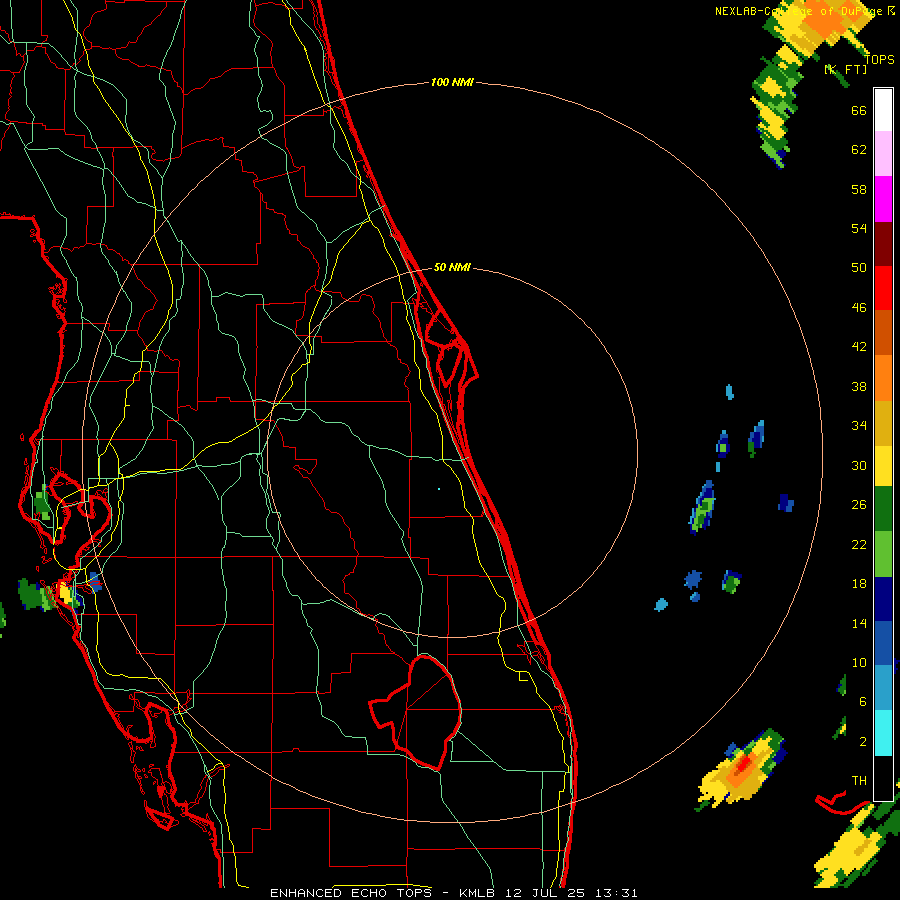Viewport: 900px width, 900px height.
Task: Click the legend value "30"
Action: [x=859, y=465]
